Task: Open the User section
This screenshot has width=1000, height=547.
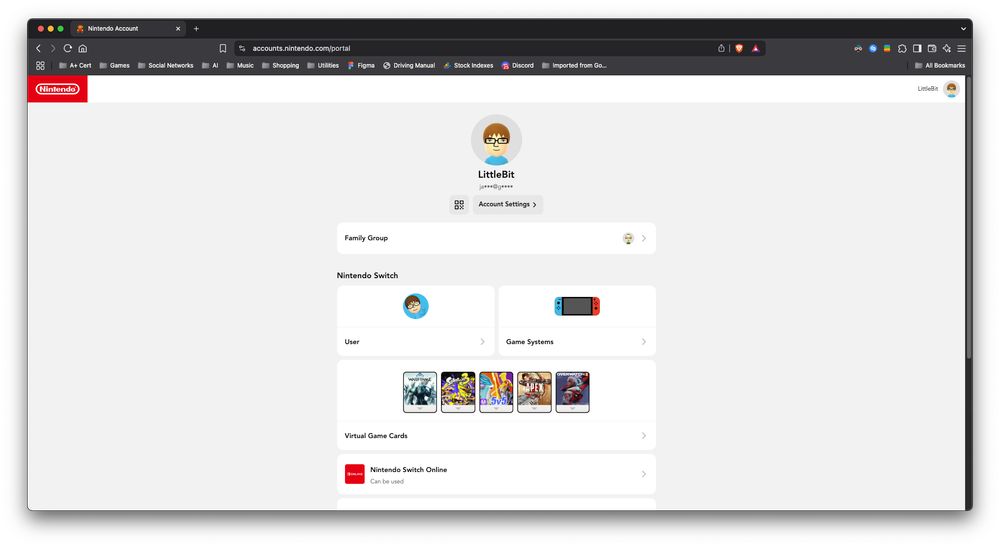Action: click(416, 321)
